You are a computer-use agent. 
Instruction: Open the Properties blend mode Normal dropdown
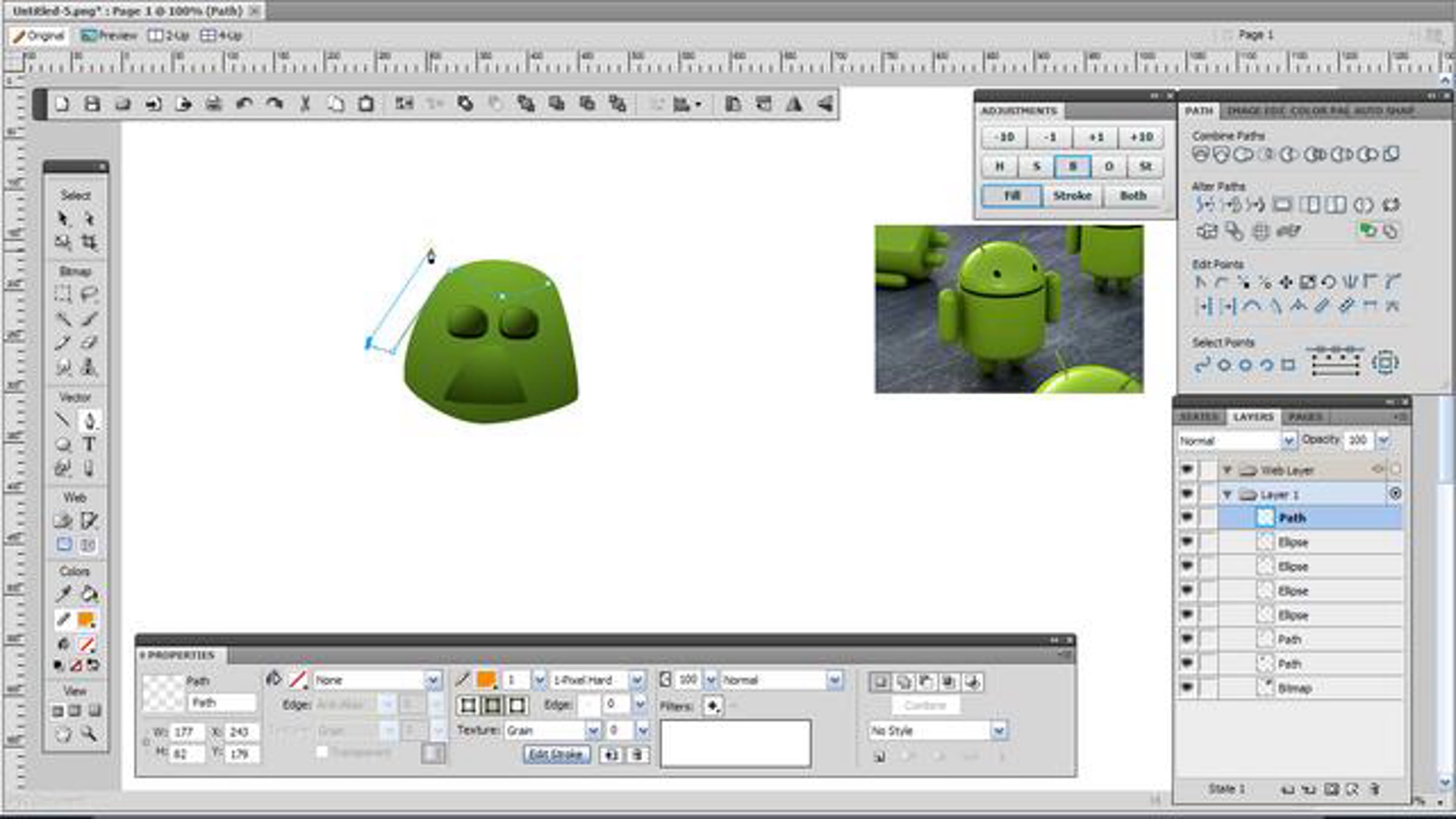pos(834,681)
